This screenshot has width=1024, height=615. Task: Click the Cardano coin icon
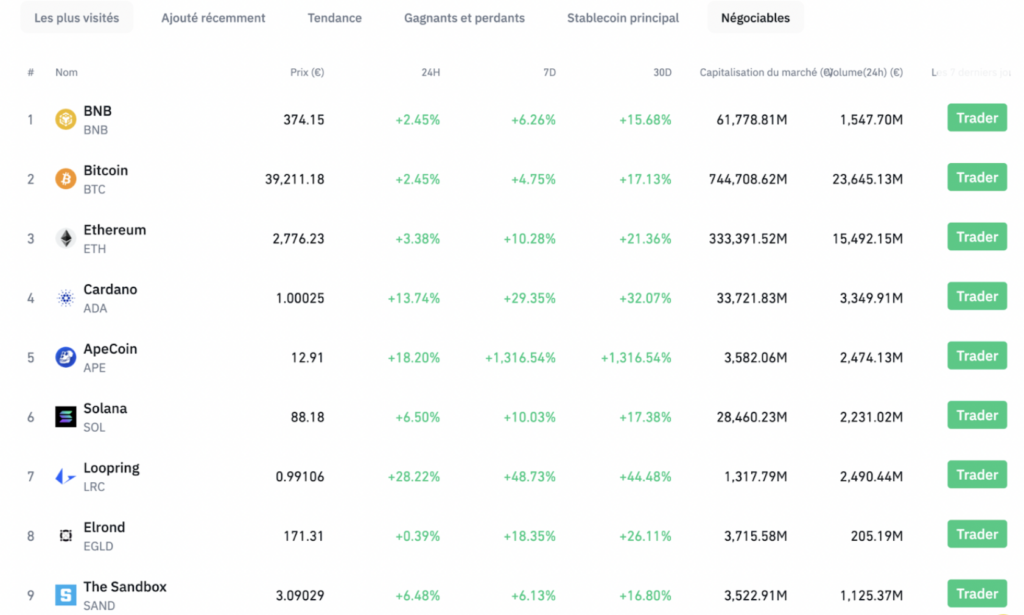(x=64, y=297)
